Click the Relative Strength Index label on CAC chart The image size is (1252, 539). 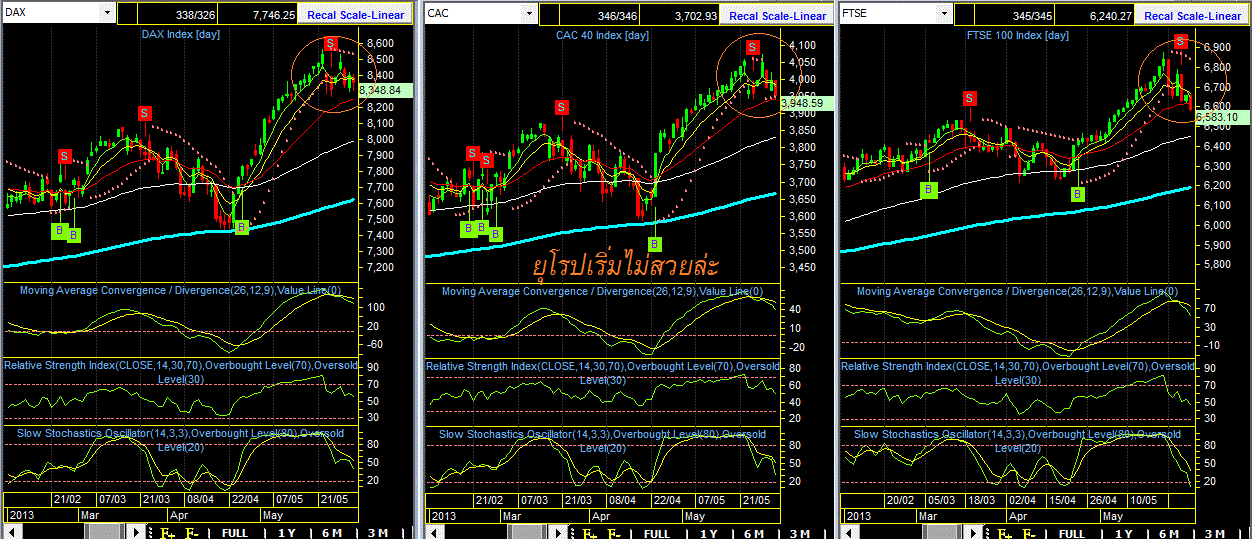tap(602, 372)
